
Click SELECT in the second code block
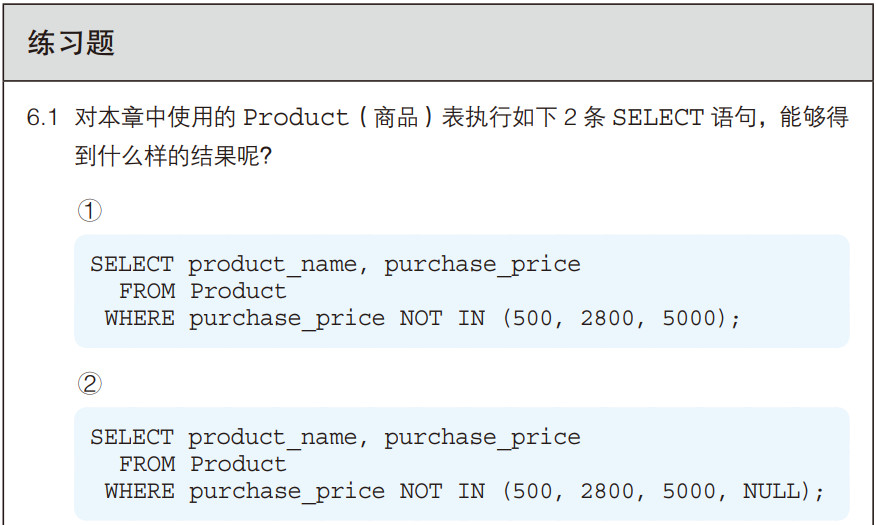tap(132, 437)
